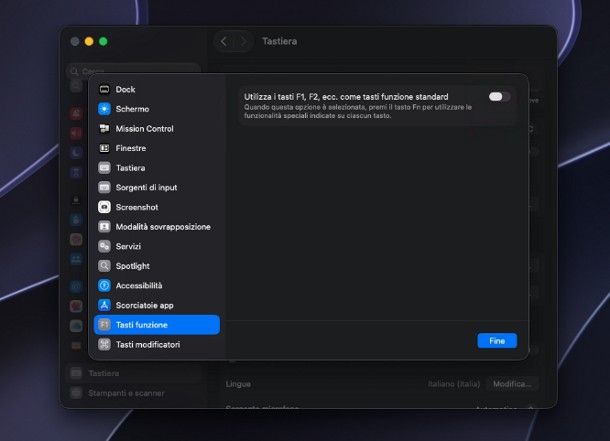Click the Mission Control icon

(x=104, y=128)
